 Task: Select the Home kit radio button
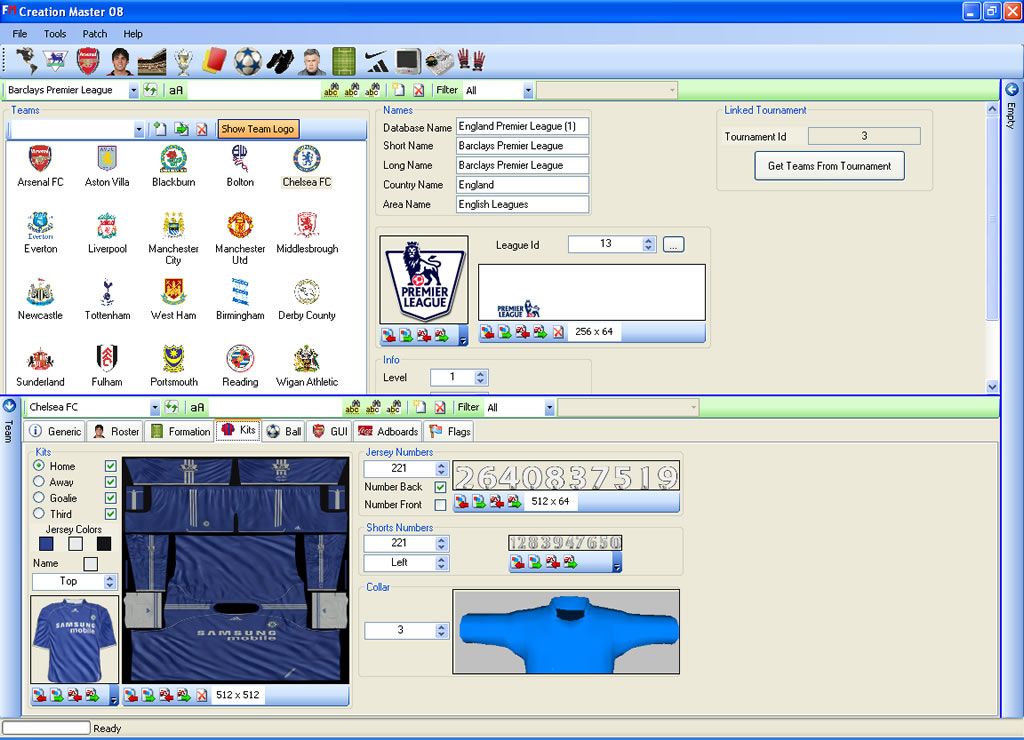pyautogui.click(x=39, y=466)
